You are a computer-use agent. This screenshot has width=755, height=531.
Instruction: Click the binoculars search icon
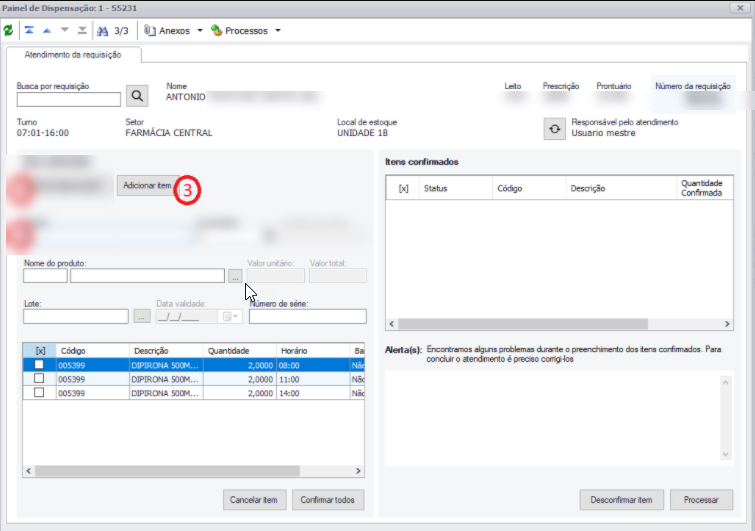(x=103, y=31)
